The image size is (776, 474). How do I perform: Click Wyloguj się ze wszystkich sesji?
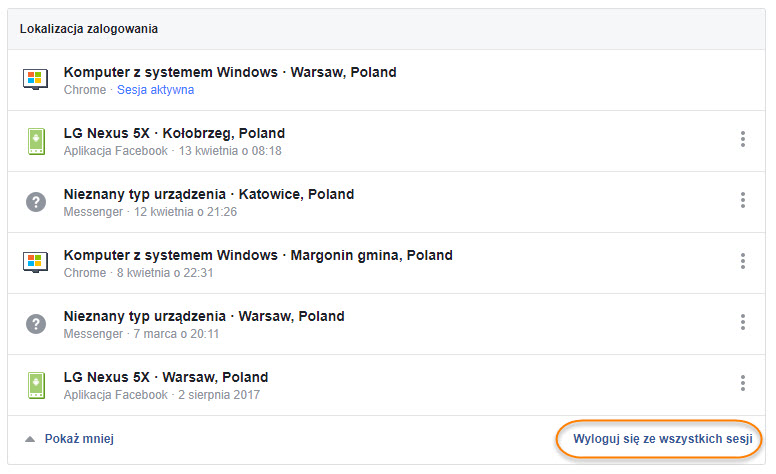coord(663,439)
